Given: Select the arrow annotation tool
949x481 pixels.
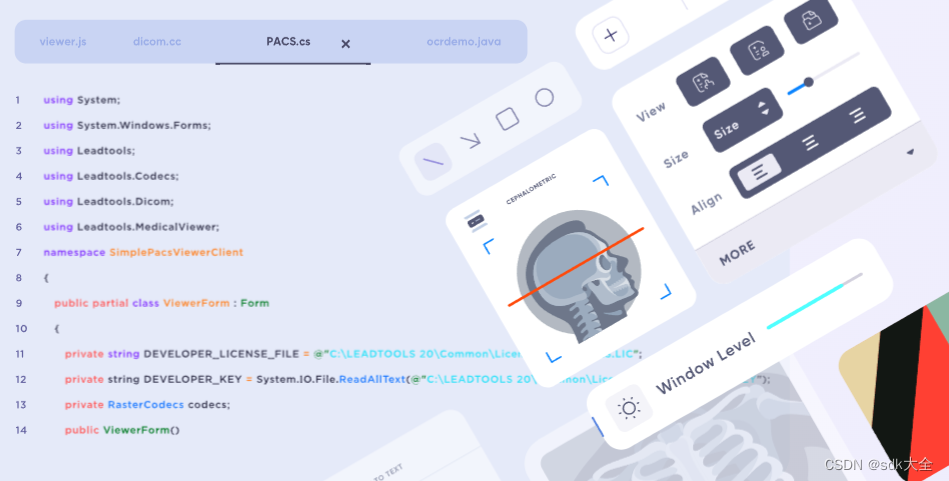Looking at the screenshot, I should point(470,141).
